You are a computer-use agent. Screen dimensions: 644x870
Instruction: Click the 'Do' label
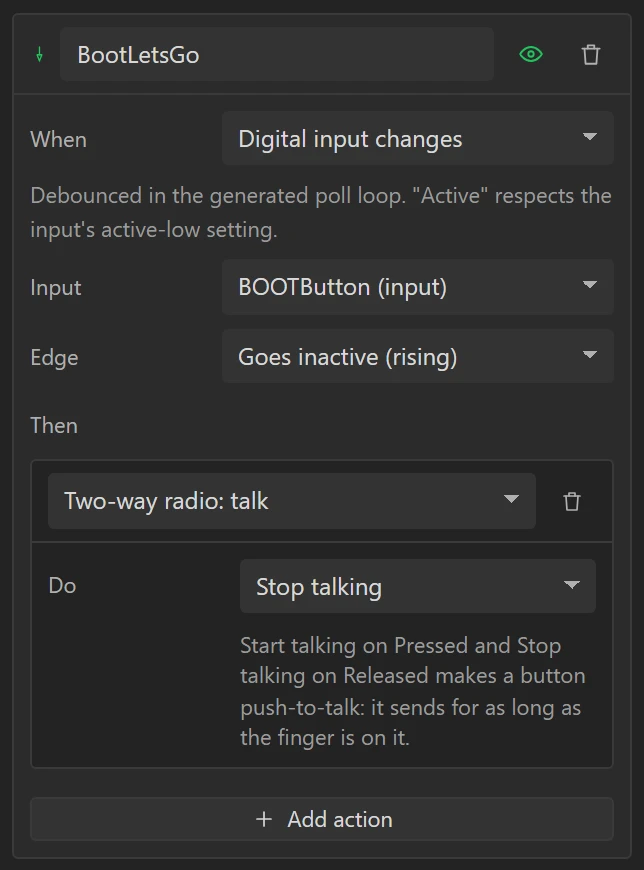click(x=62, y=585)
